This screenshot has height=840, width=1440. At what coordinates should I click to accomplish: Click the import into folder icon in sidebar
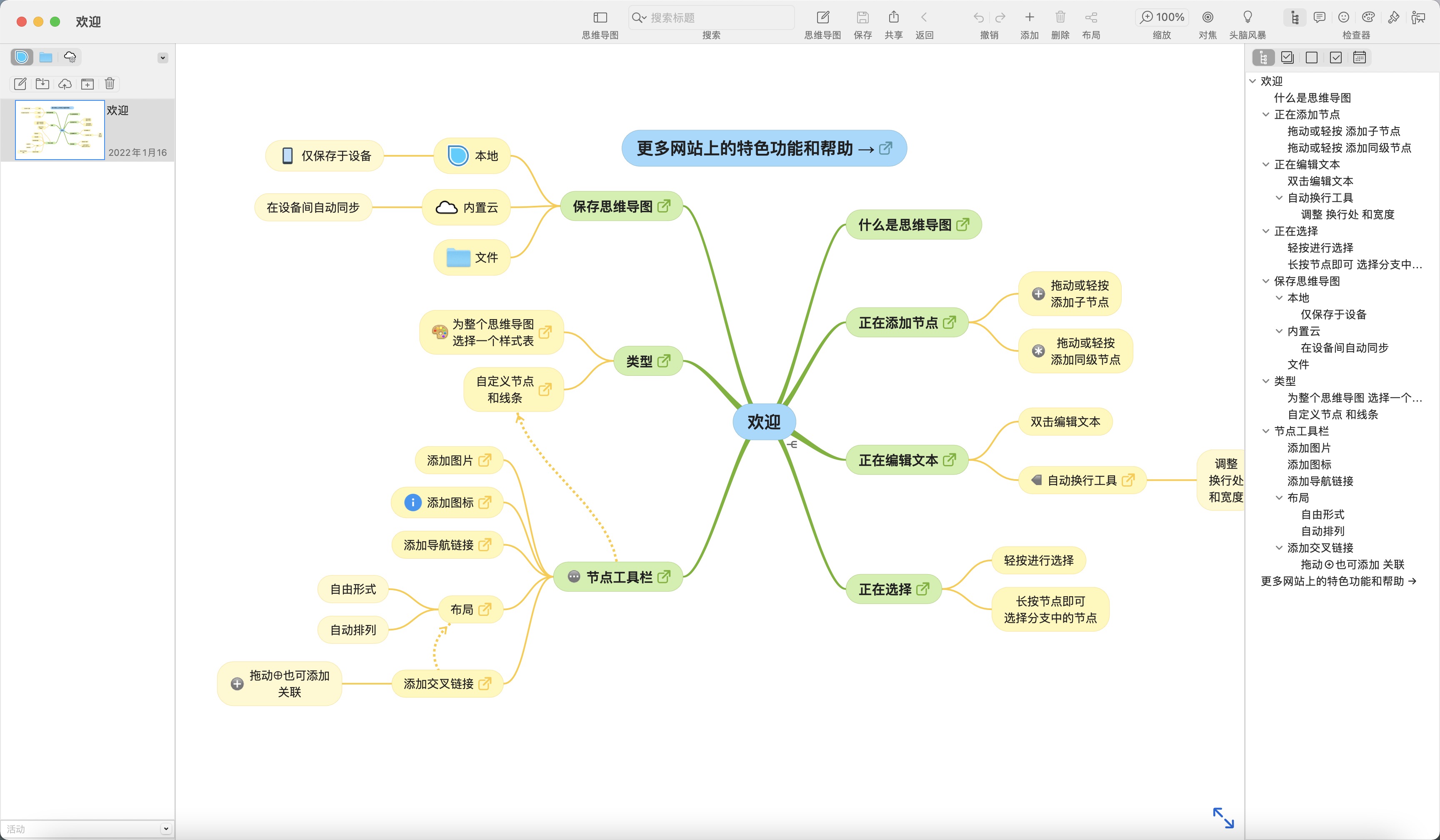pyautogui.click(x=42, y=84)
